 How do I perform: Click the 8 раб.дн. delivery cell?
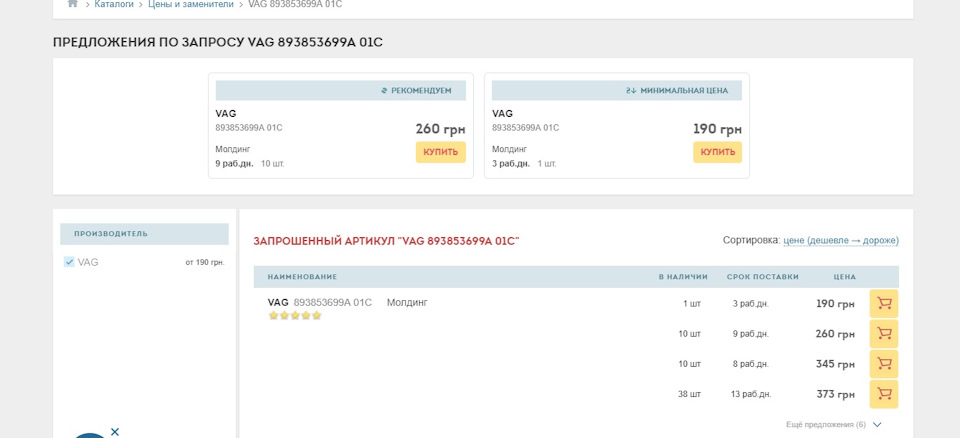point(751,364)
